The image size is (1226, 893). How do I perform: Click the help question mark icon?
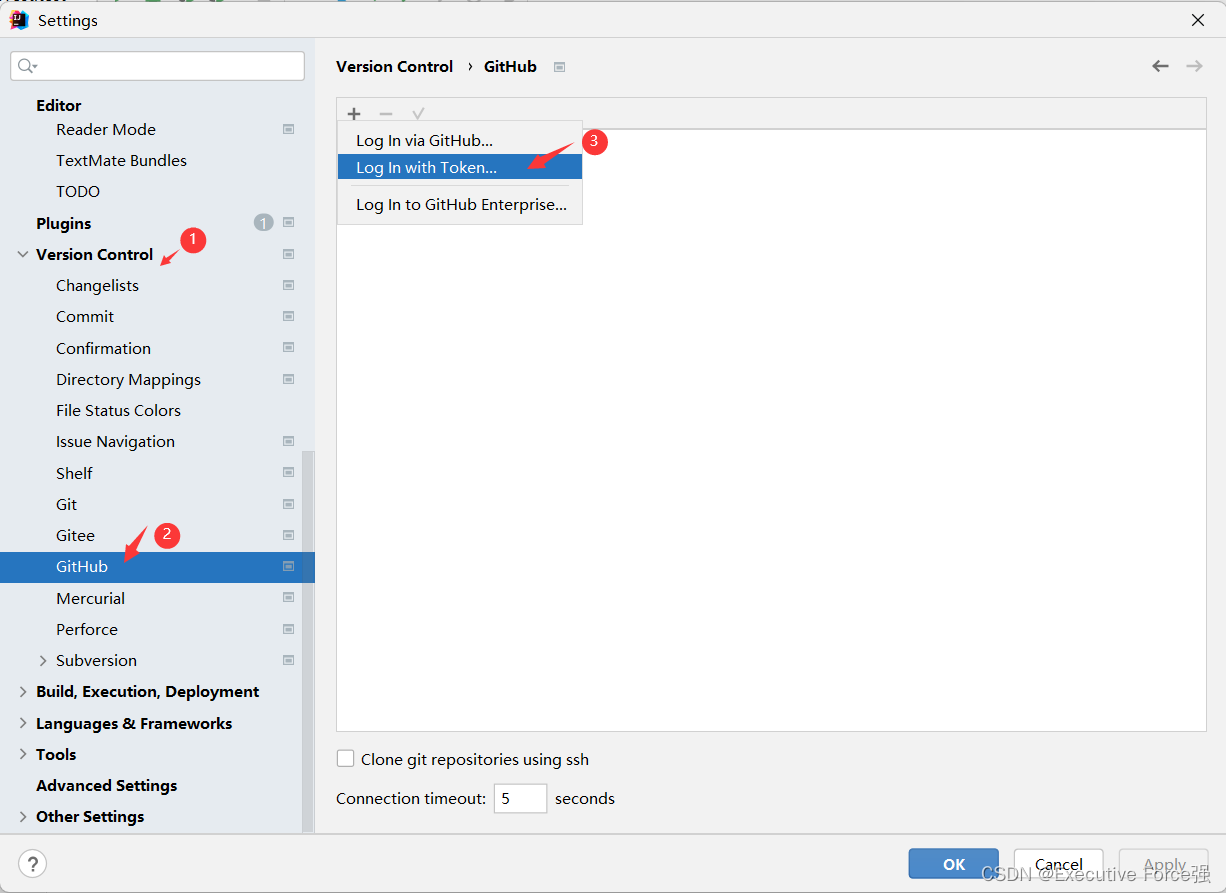[x=33, y=864]
